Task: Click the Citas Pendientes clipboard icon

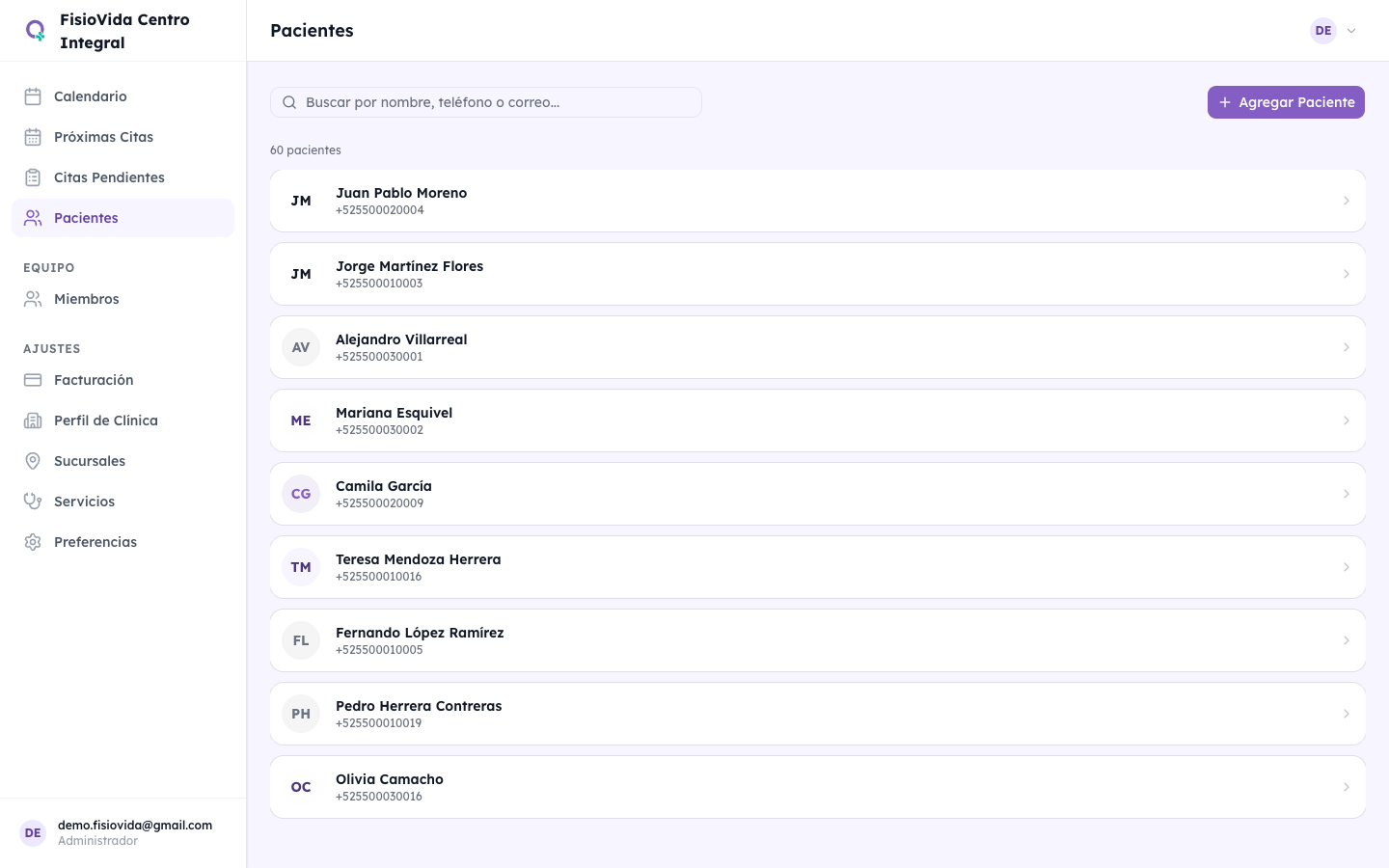Action: (33, 177)
